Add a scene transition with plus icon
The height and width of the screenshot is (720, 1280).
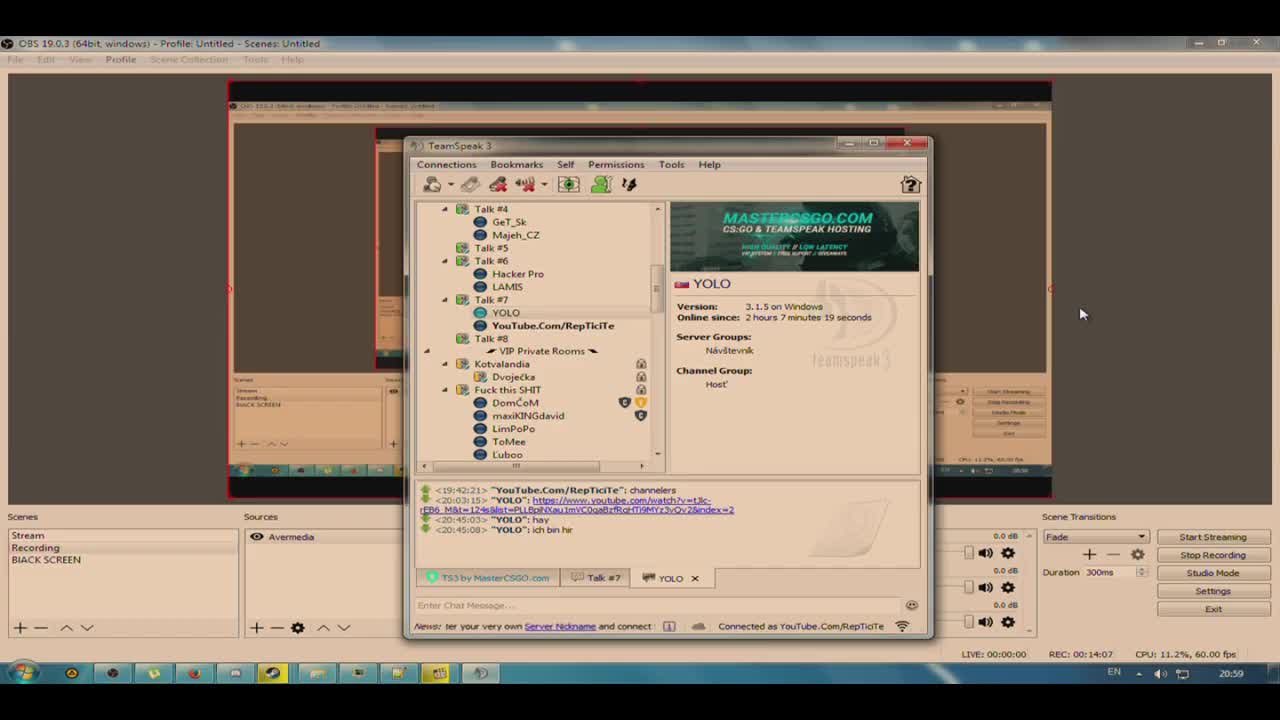pyautogui.click(x=1089, y=554)
